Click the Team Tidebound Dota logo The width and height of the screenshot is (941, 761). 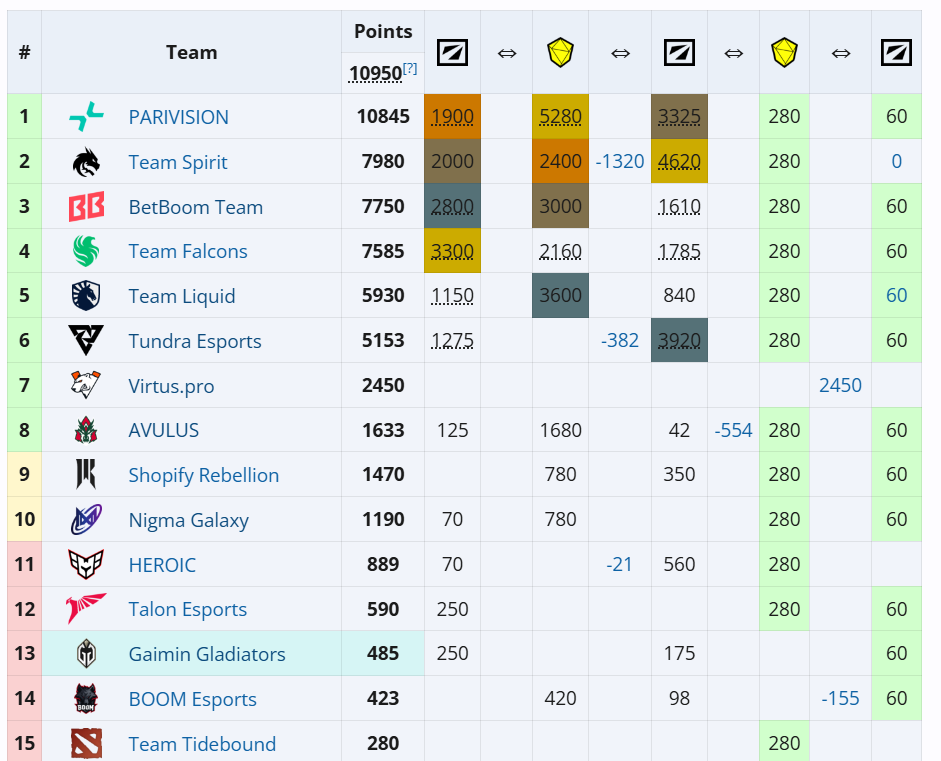point(86,743)
